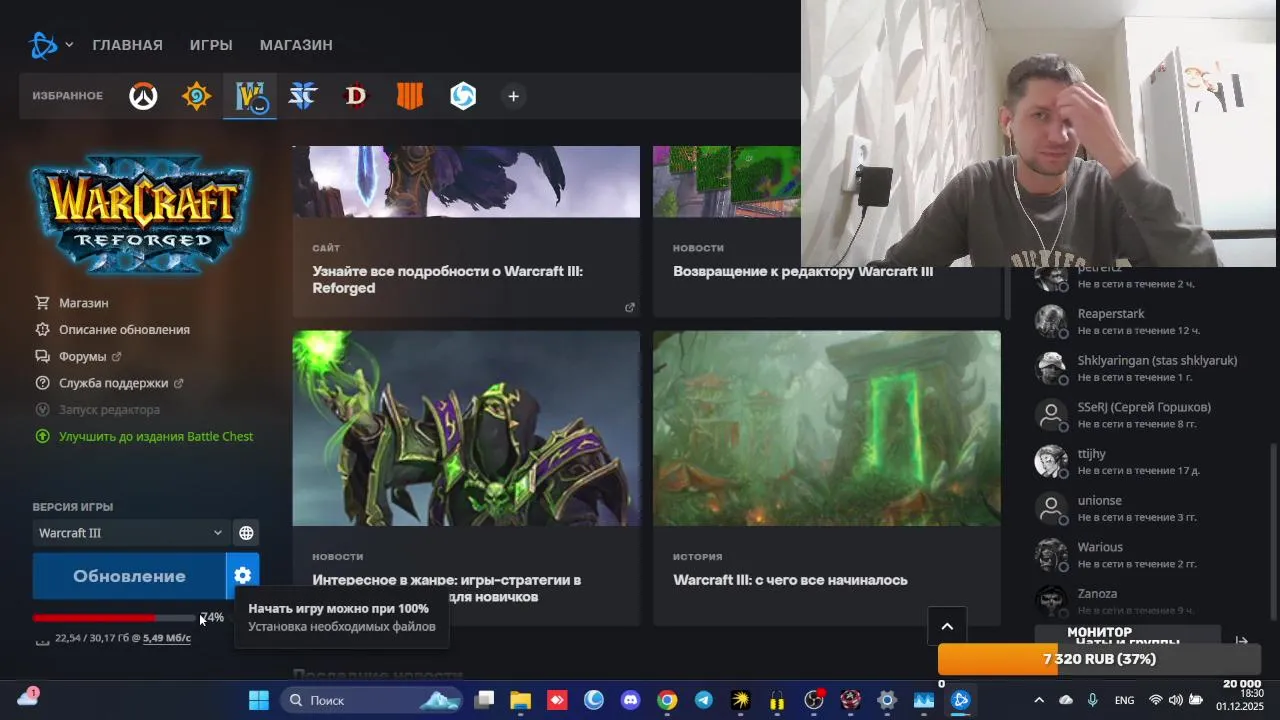Click the taskbar Поиск search box
The height and width of the screenshot is (720, 1280).
pos(370,700)
